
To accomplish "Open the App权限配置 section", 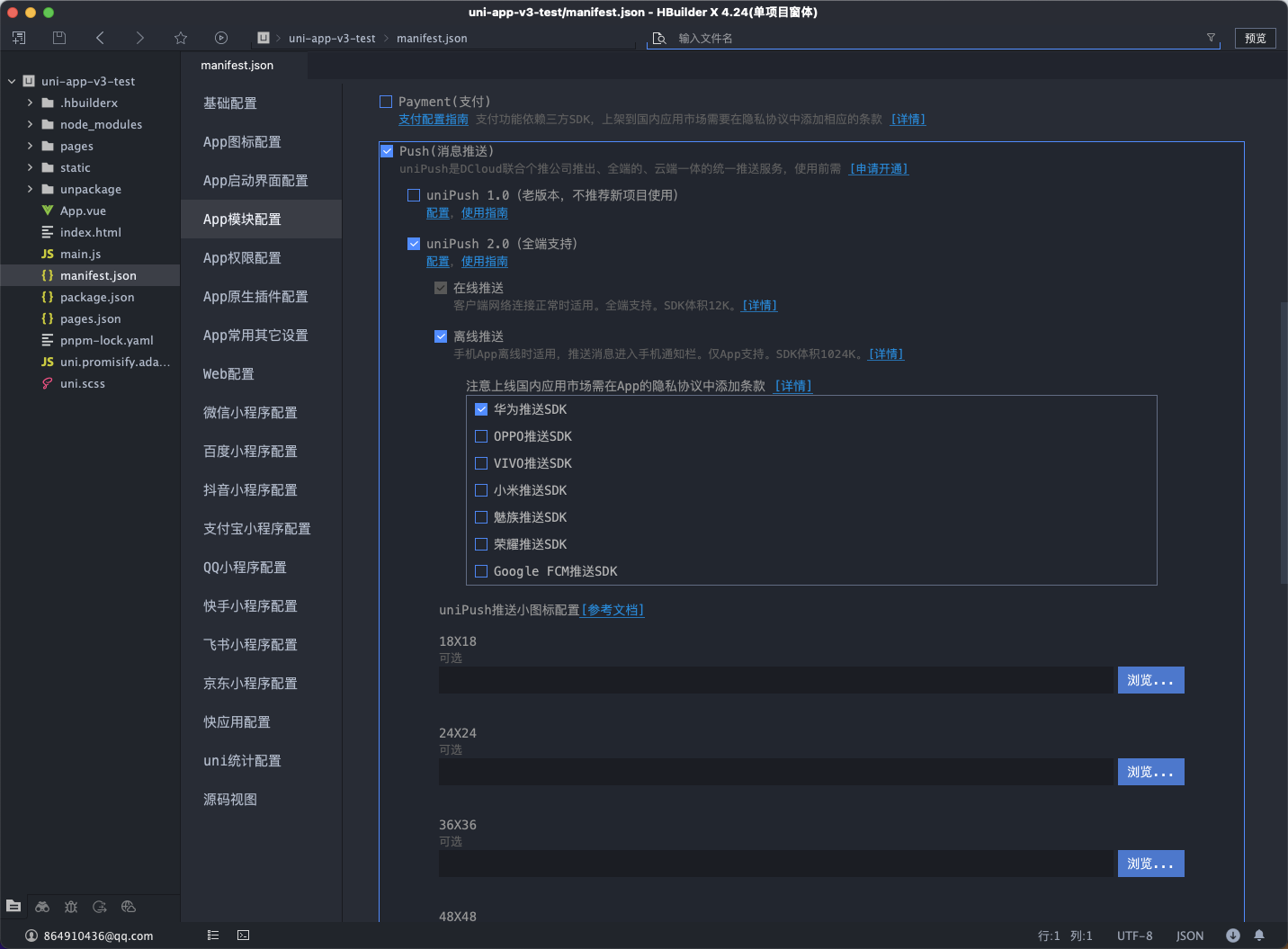I will (242, 258).
